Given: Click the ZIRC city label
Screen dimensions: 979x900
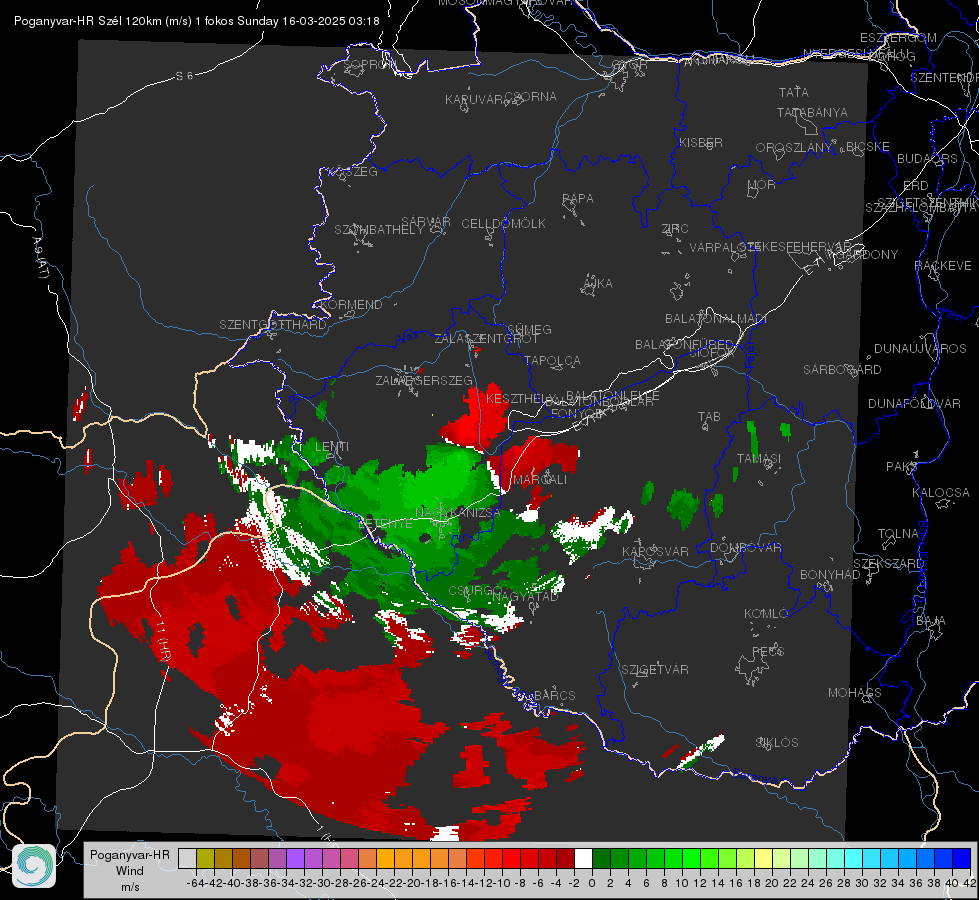Looking at the screenshot, I should click(x=675, y=229).
